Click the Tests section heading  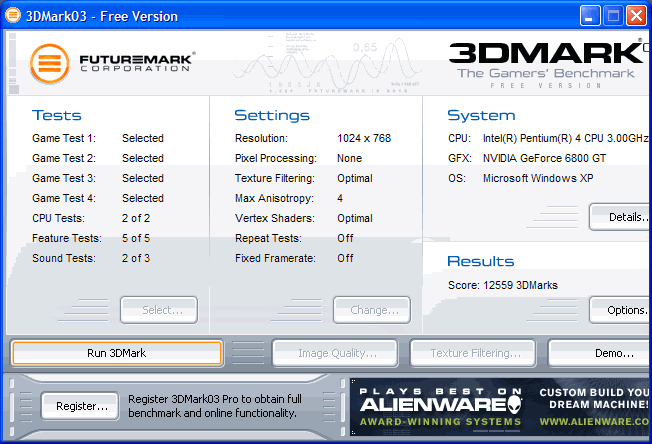pyautogui.click(x=57, y=115)
